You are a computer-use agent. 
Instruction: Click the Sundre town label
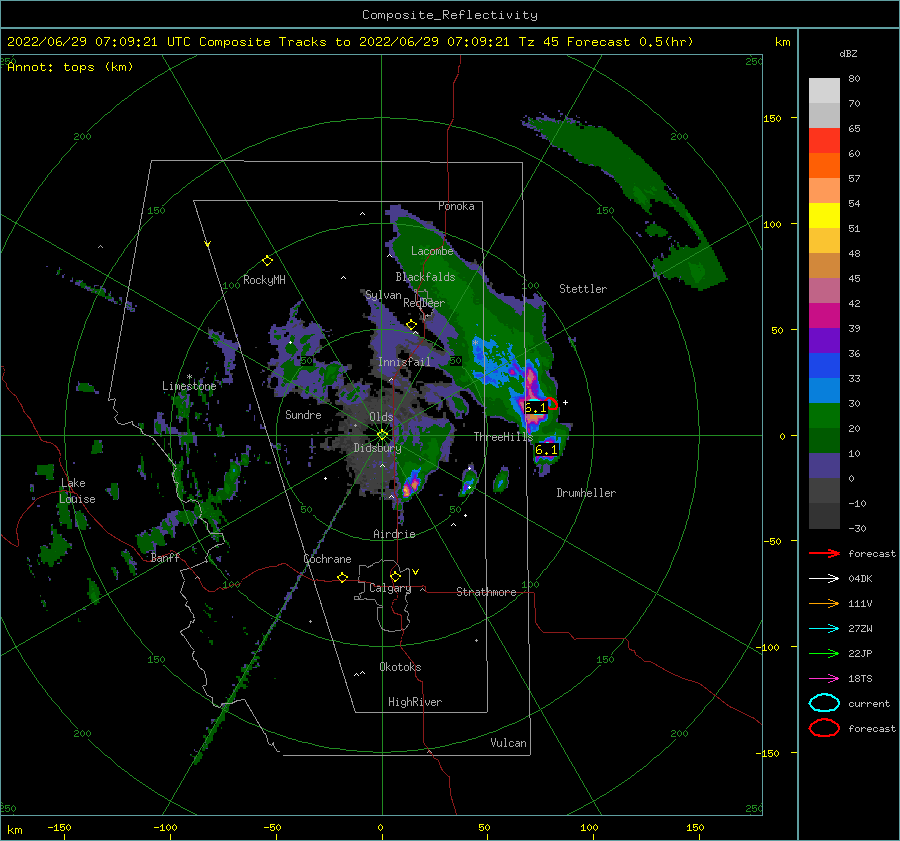303,414
